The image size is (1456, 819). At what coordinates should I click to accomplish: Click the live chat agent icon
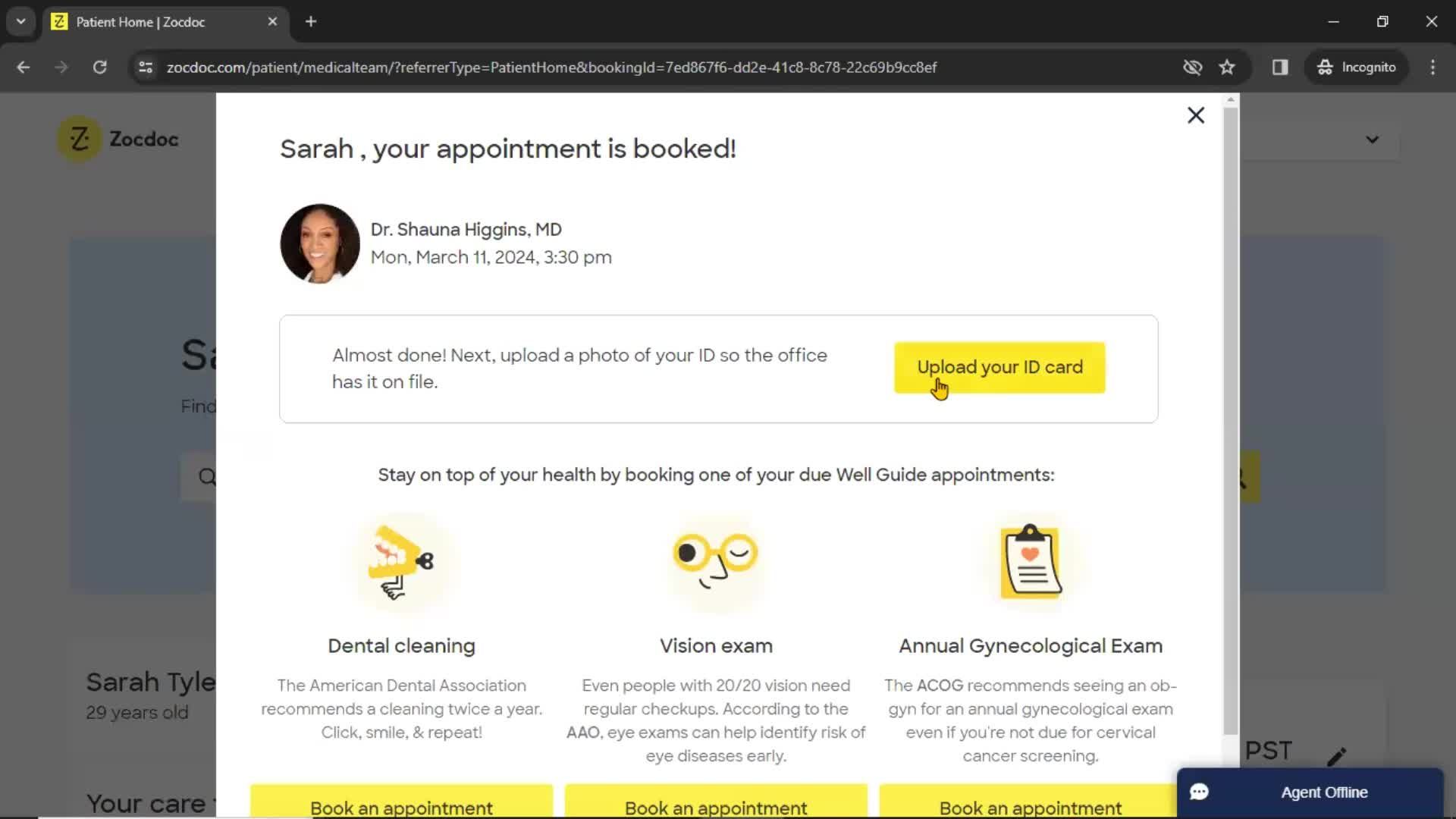(1200, 792)
